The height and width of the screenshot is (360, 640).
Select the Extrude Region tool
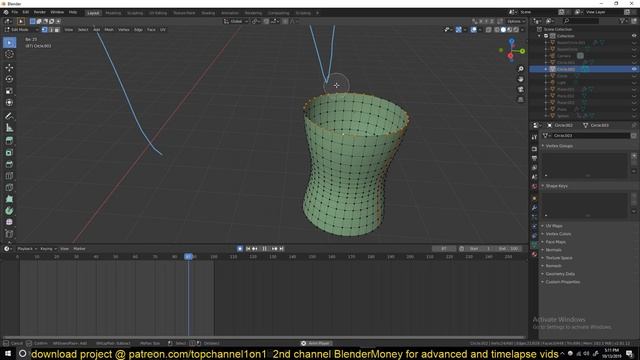pyautogui.click(x=9, y=141)
